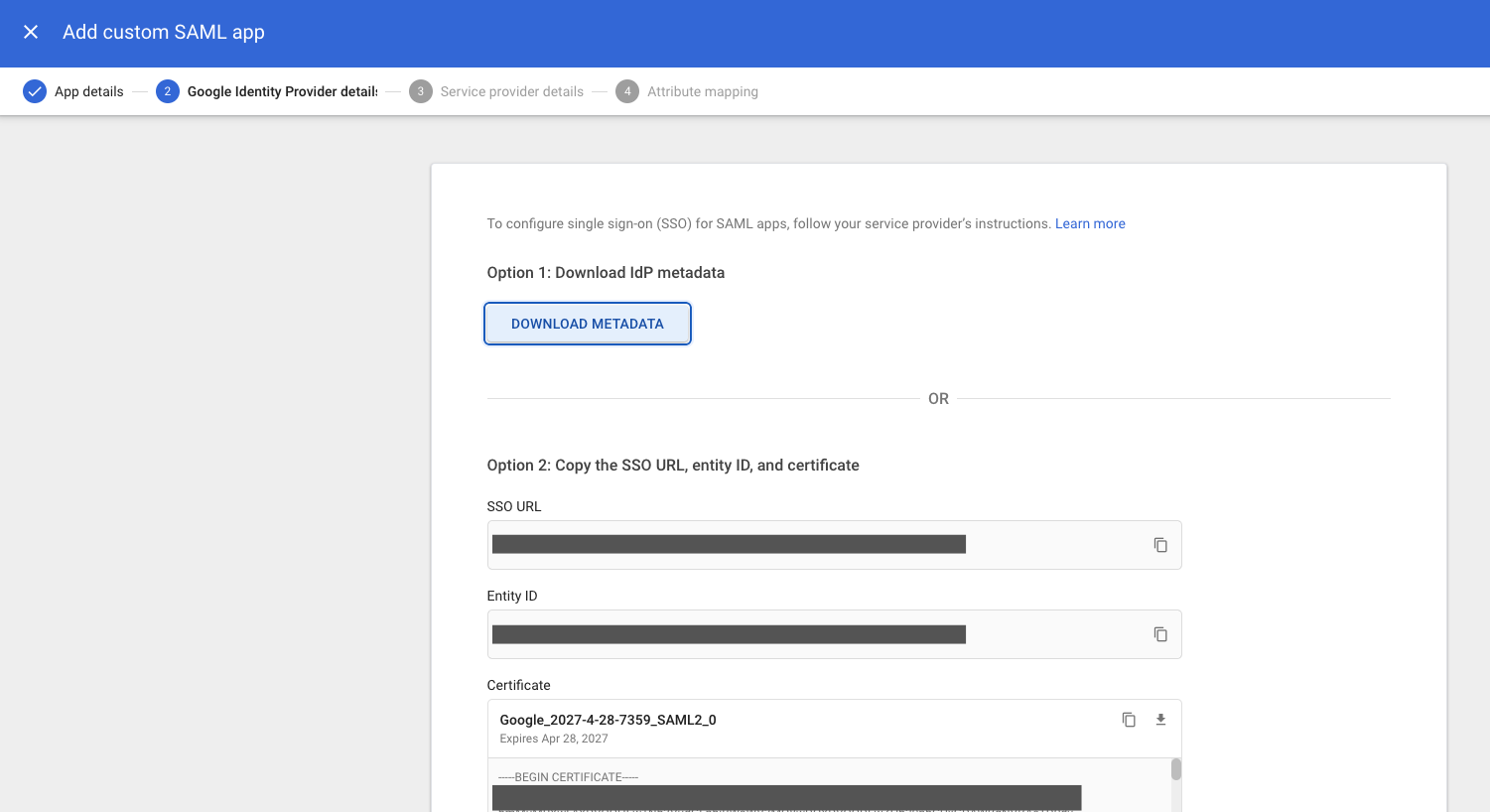
Task: Copy the certificate with the copy icon
Action: pos(1129,720)
